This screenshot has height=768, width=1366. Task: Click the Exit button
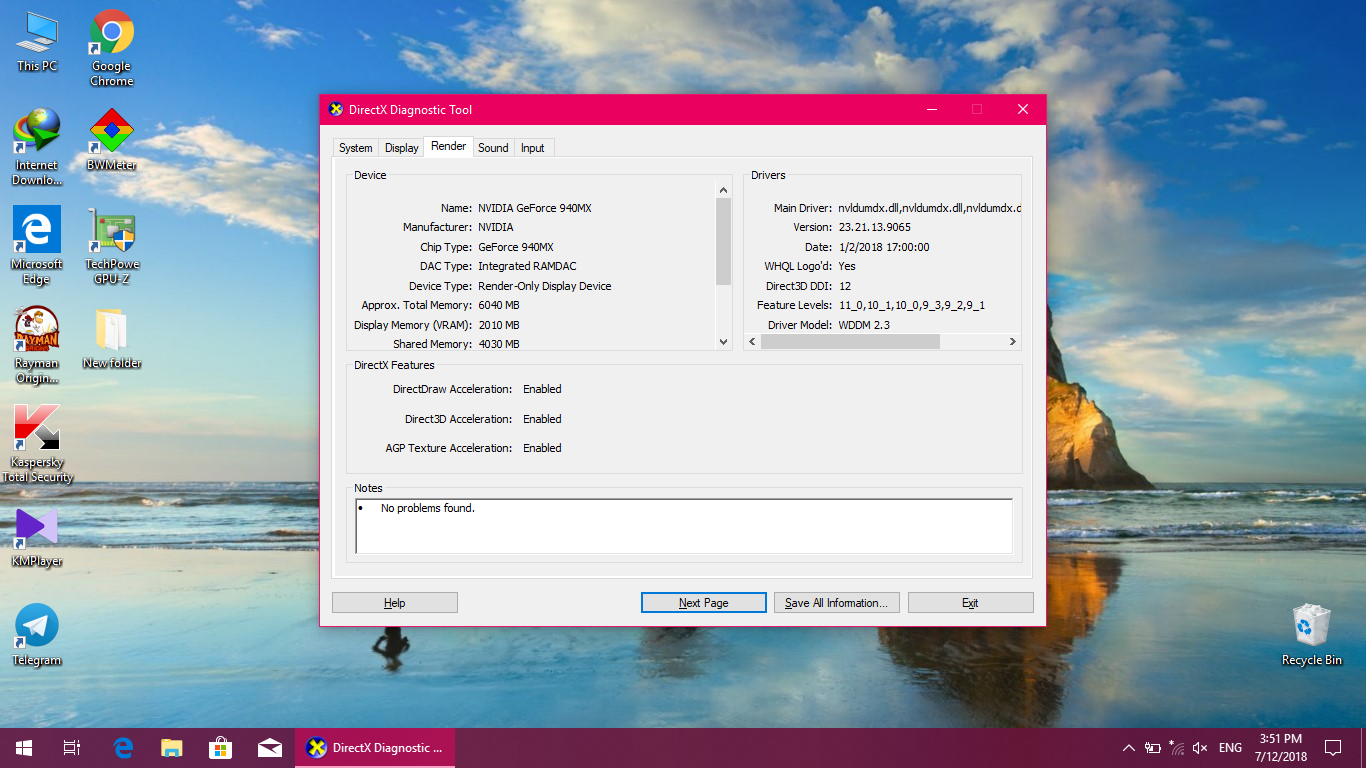(x=970, y=603)
